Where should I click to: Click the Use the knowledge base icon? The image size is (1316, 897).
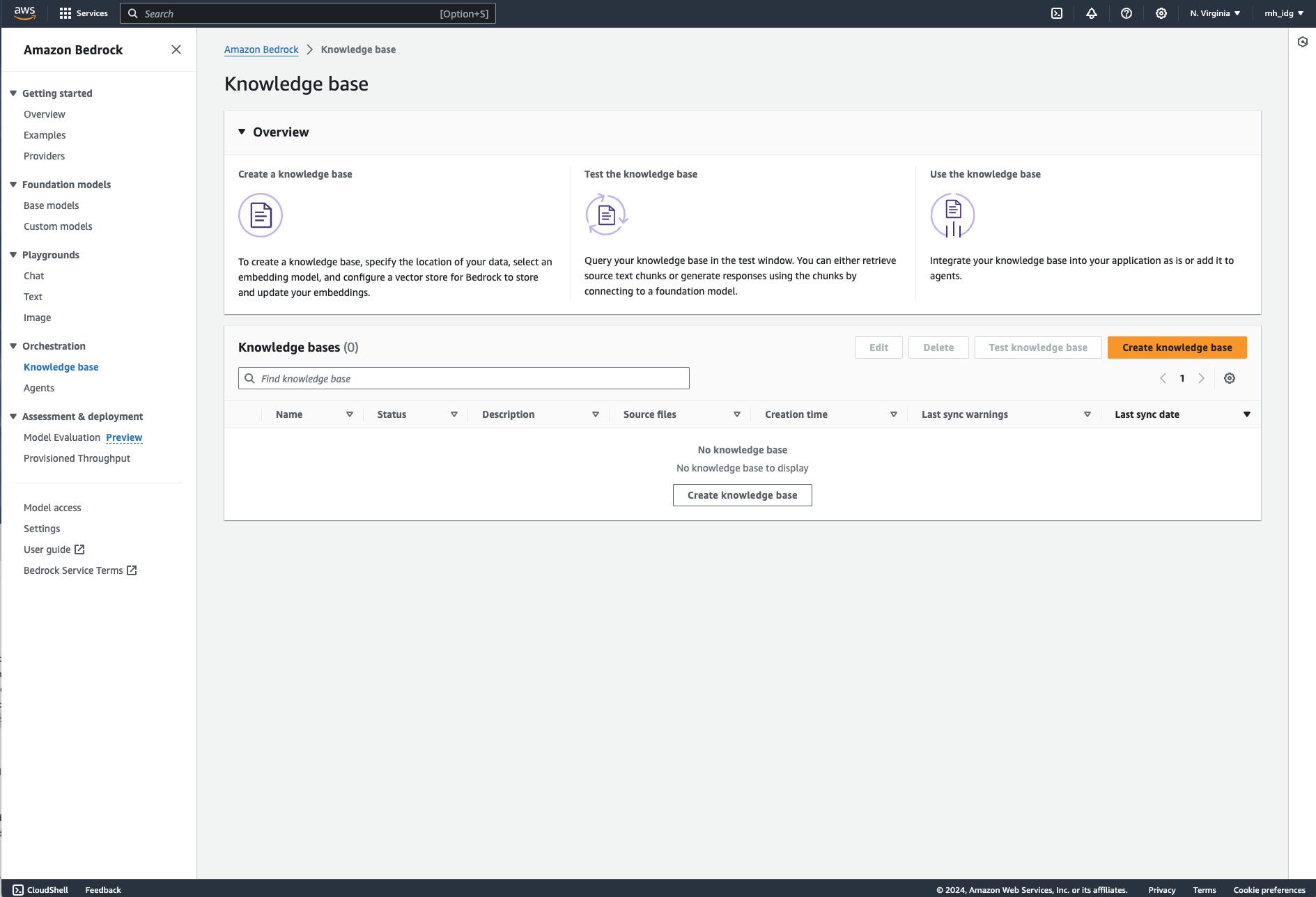[x=952, y=215]
